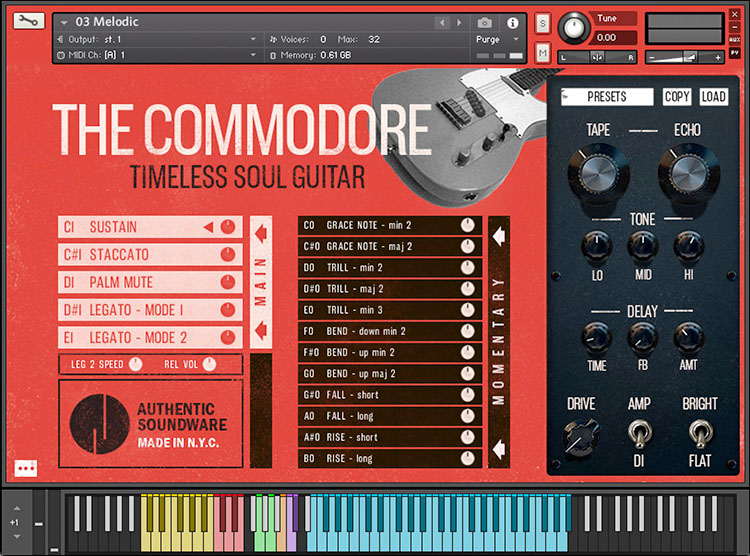The height and width of the screenshot is (556, 750).
Task: Toggle the PV button
Action: (735, 52)
